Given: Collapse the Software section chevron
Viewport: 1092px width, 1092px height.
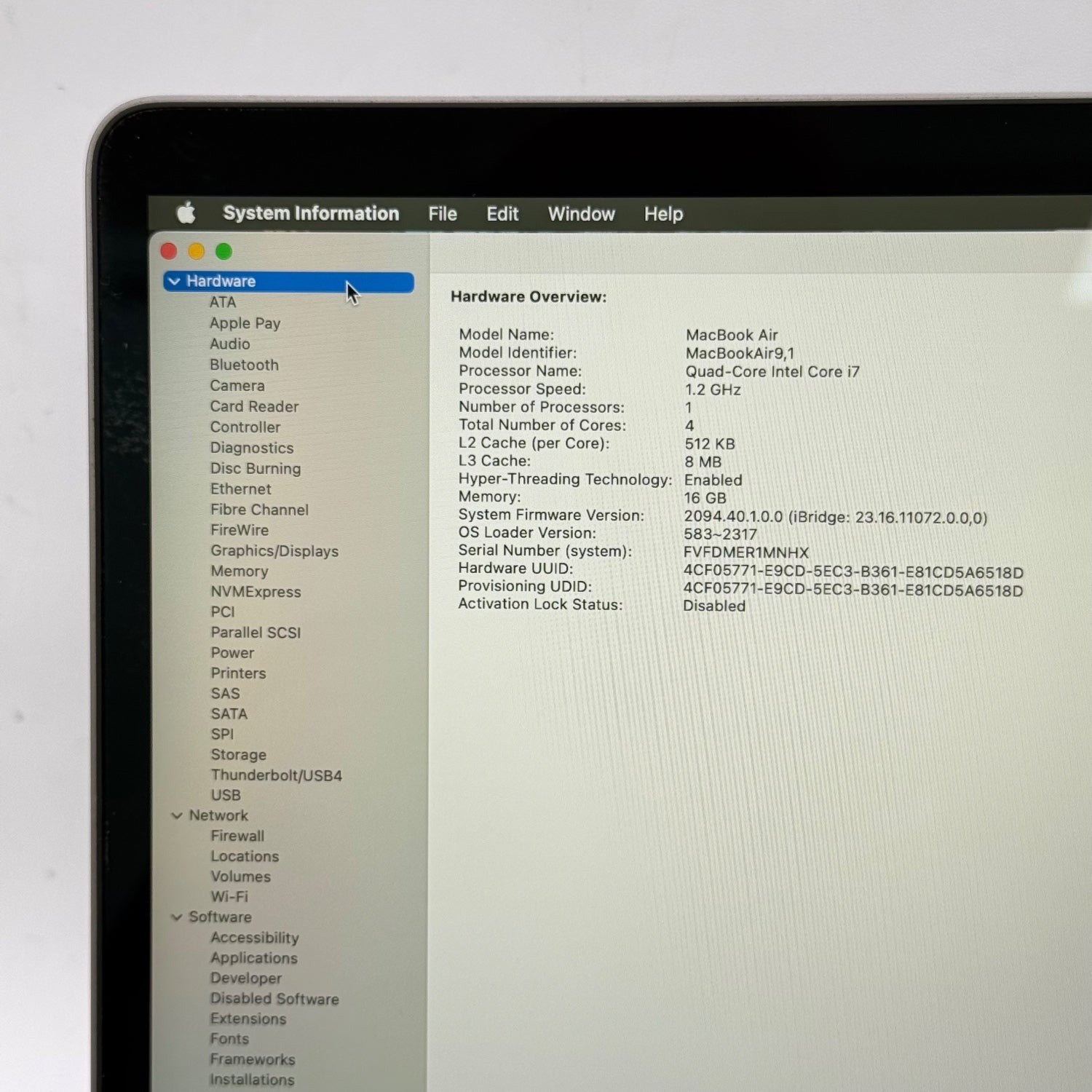Looking at the screenshot, I should [x=176, y=917].
